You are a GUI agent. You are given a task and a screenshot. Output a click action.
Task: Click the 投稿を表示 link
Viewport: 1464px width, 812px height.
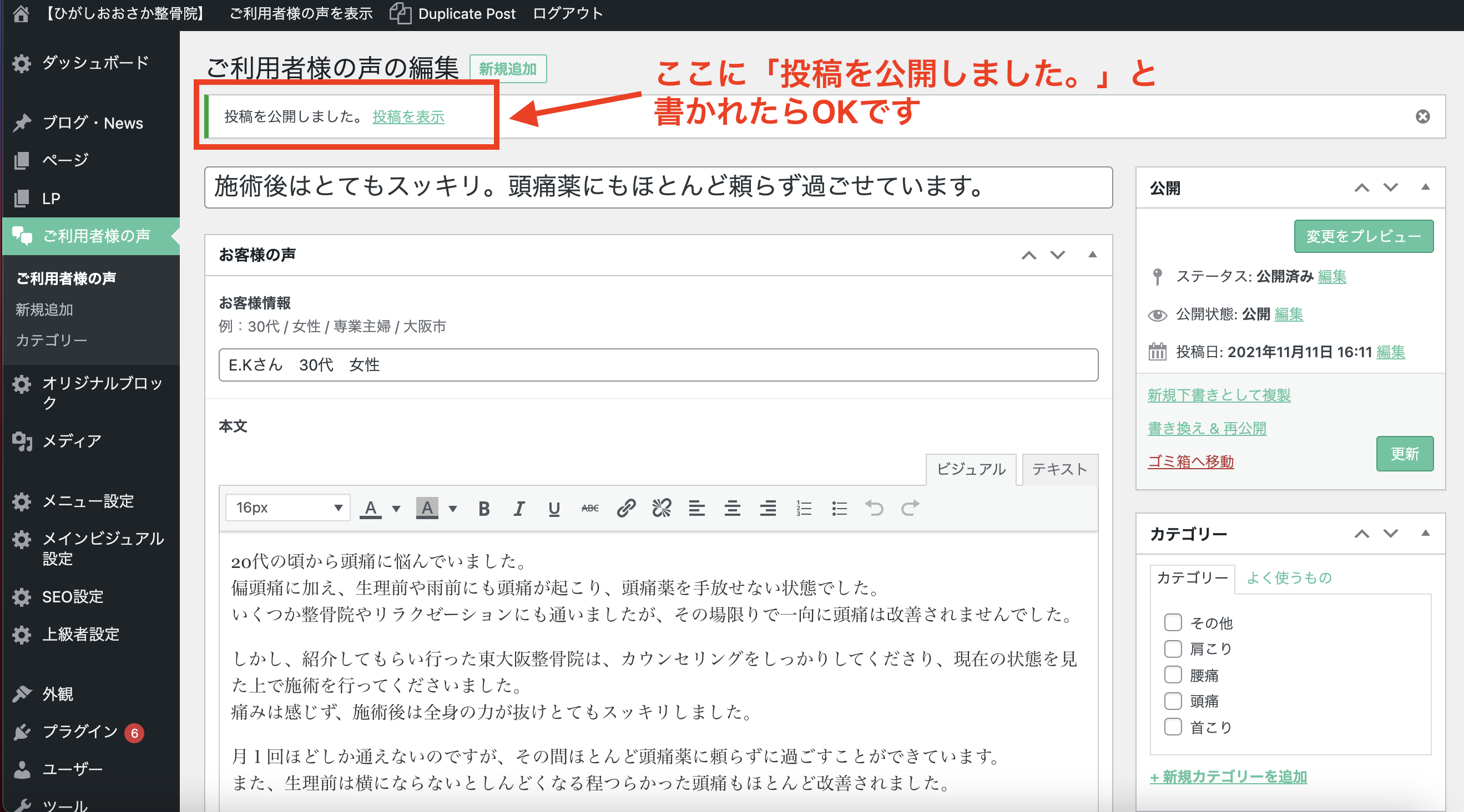pyautogui.click(x=408, y=116)
